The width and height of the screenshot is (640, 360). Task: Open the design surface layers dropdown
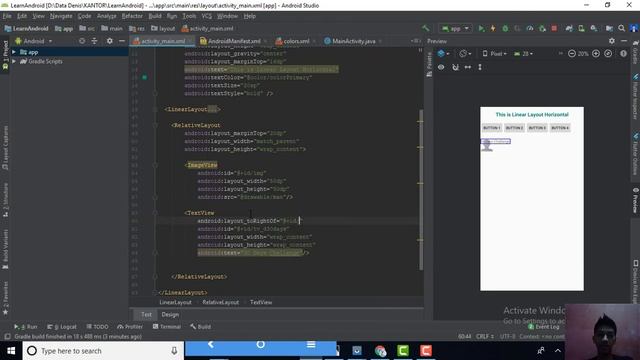click(443, 53)
